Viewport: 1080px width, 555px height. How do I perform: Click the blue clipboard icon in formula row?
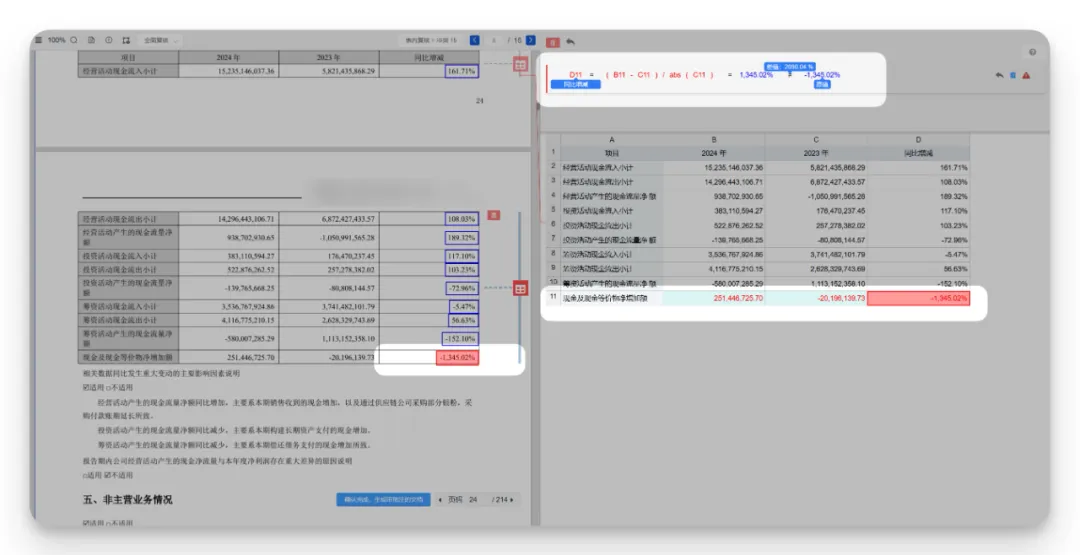[1013, 75]
